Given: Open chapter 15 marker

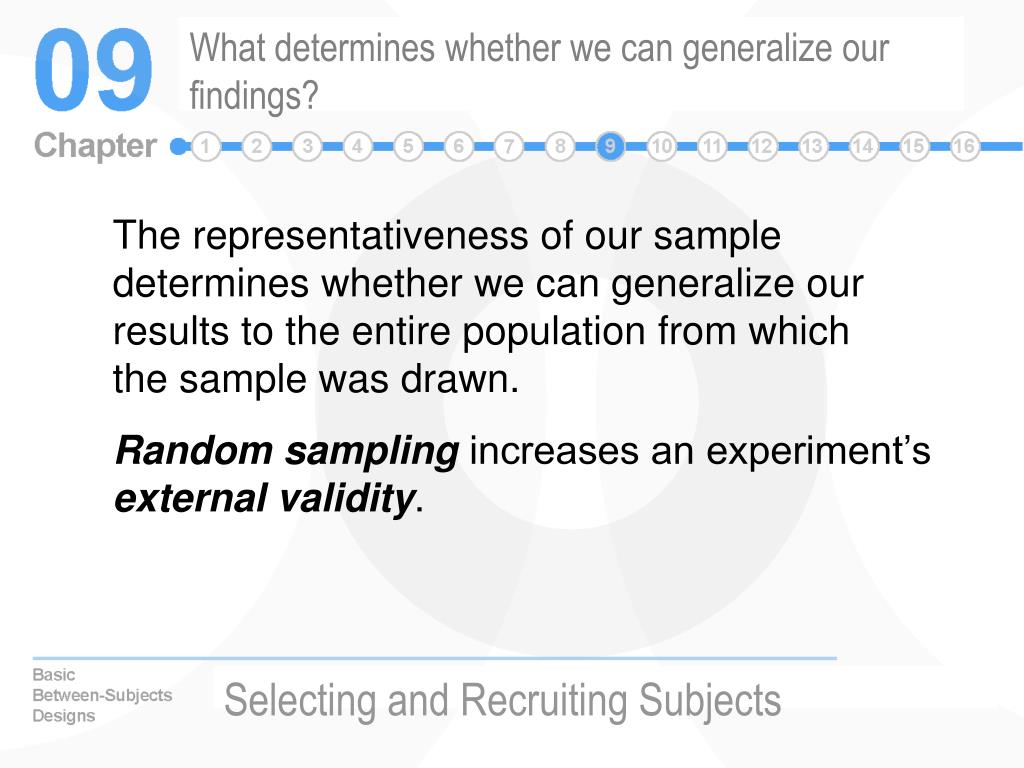Looking at the screenshot, I should click(914, 146).
